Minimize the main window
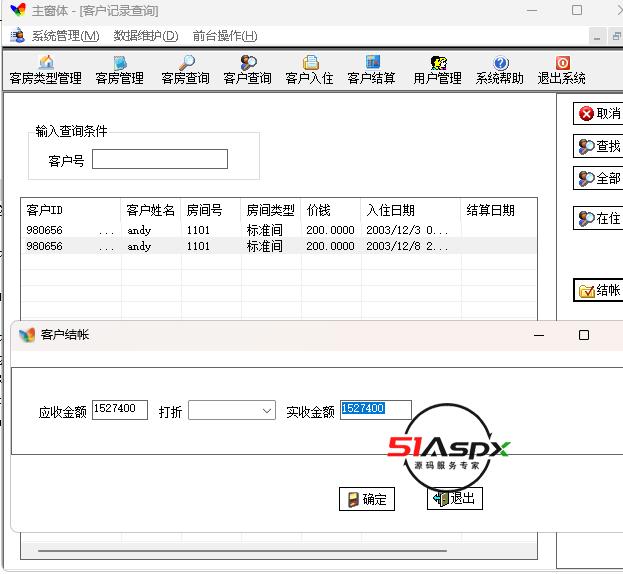 (532, 10)
